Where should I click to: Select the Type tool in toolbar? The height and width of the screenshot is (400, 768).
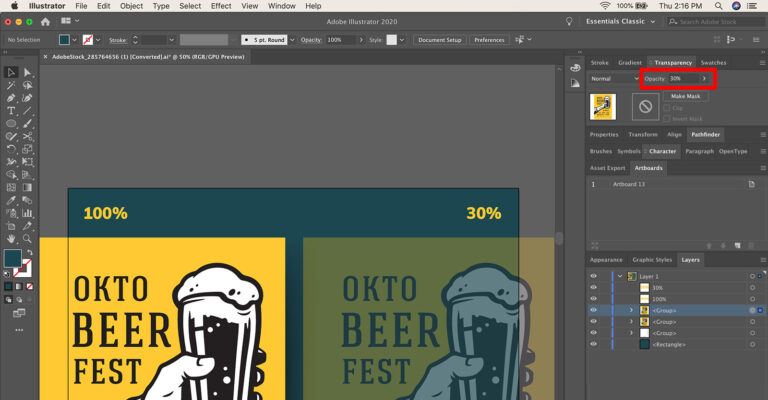(x=11, y=111)
